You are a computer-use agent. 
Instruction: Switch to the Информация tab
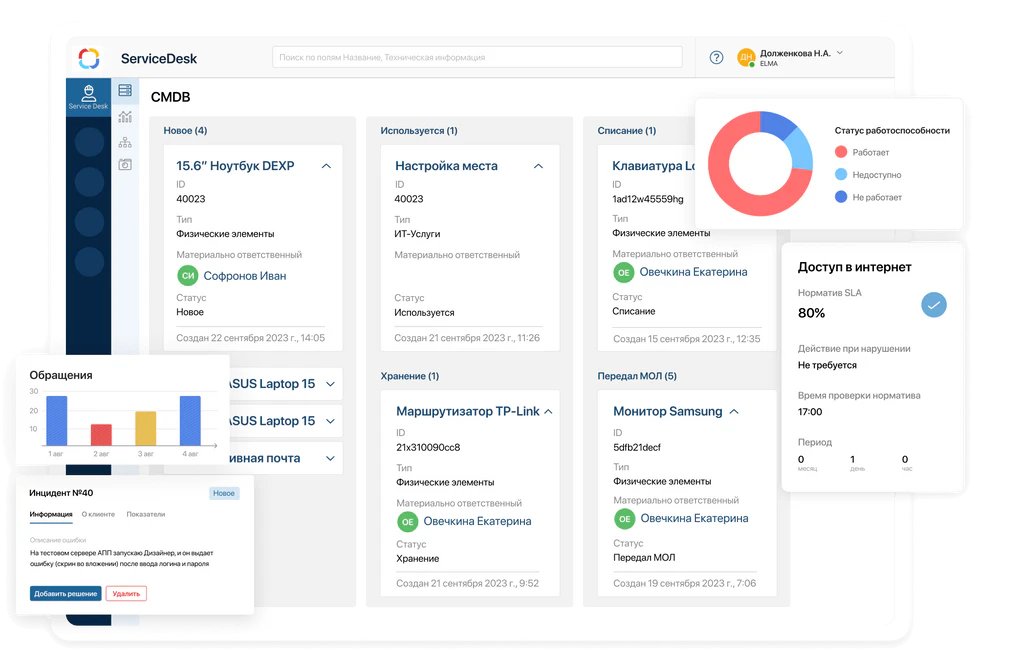[x=51, y=514]
